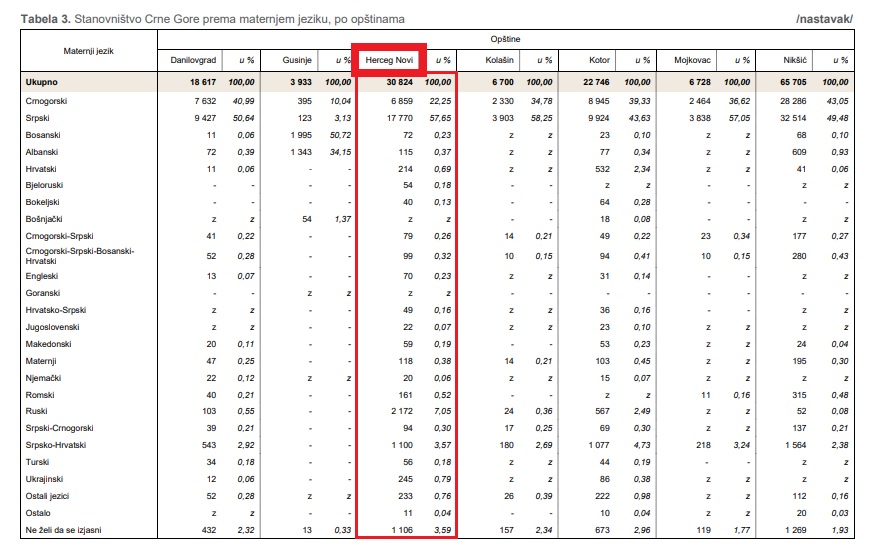Click the Crnogorski row label

coord(49,101)
